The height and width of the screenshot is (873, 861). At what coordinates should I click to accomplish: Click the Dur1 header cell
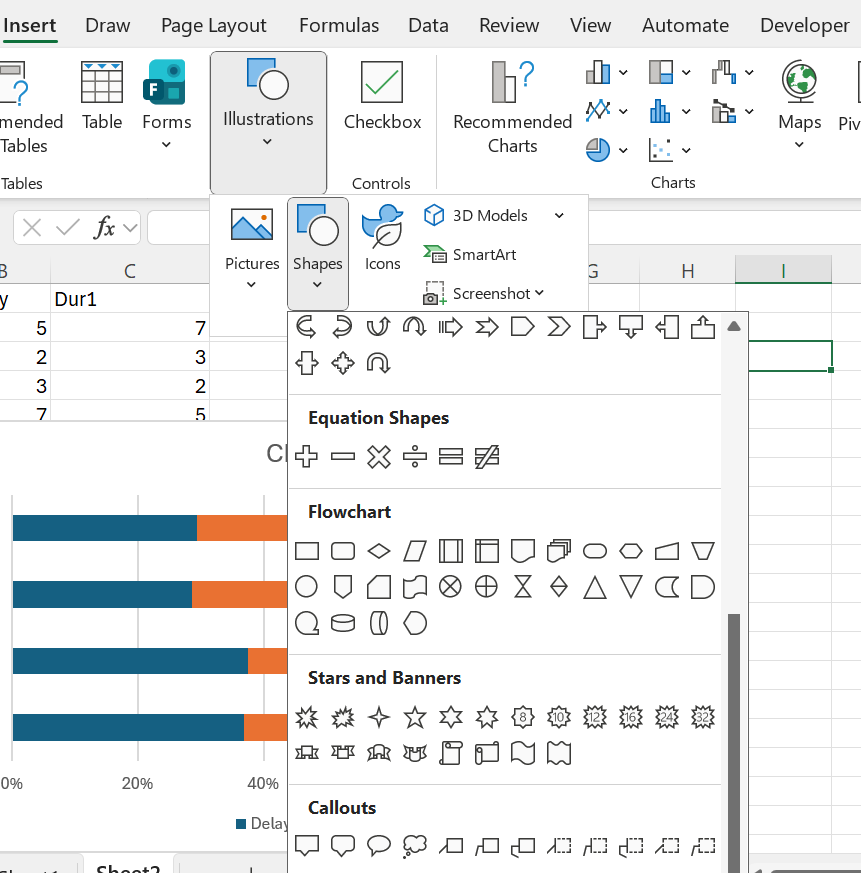pyautogui.click(x=130, y=299)
